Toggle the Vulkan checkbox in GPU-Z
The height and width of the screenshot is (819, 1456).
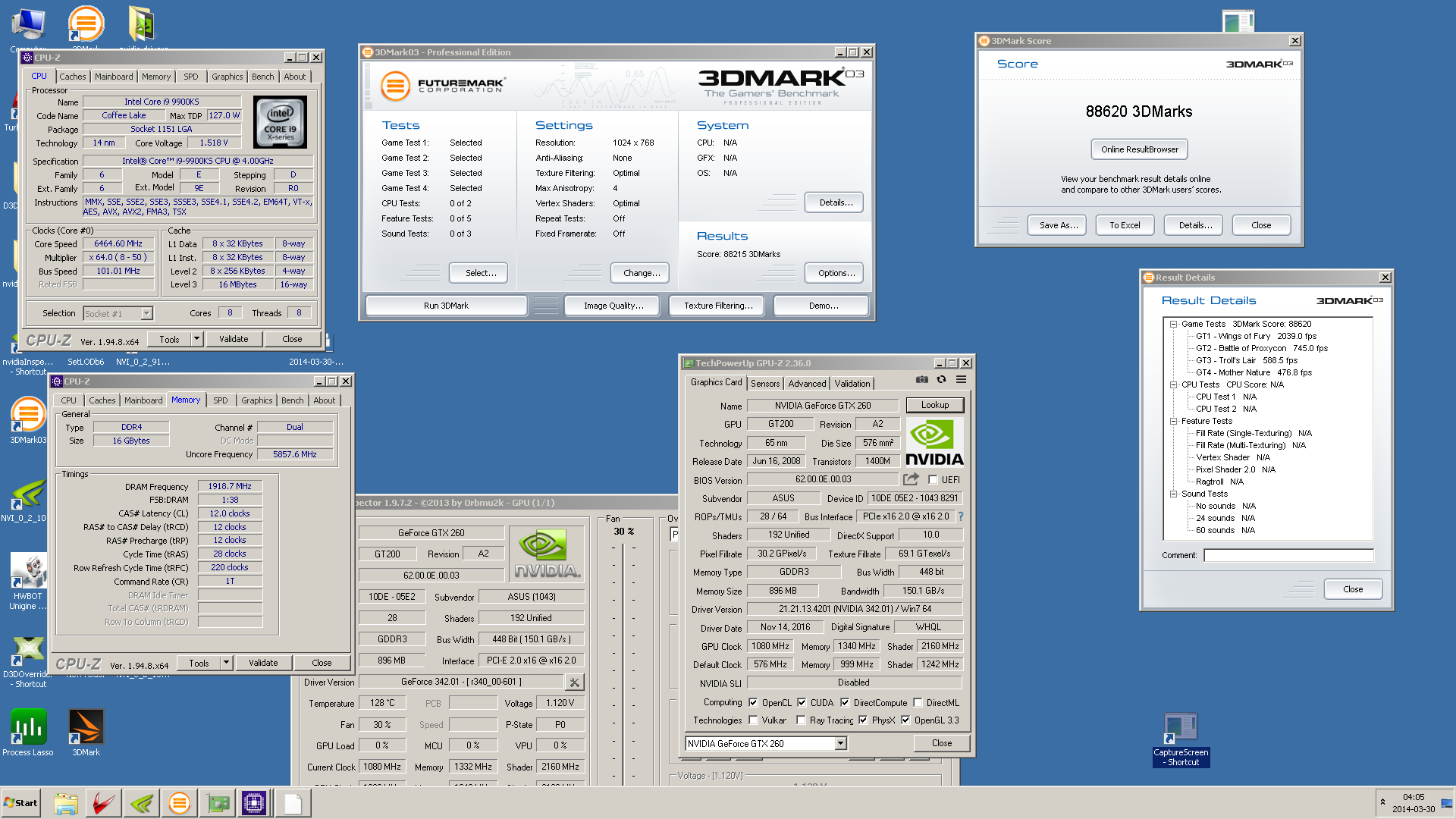point(753,720)
